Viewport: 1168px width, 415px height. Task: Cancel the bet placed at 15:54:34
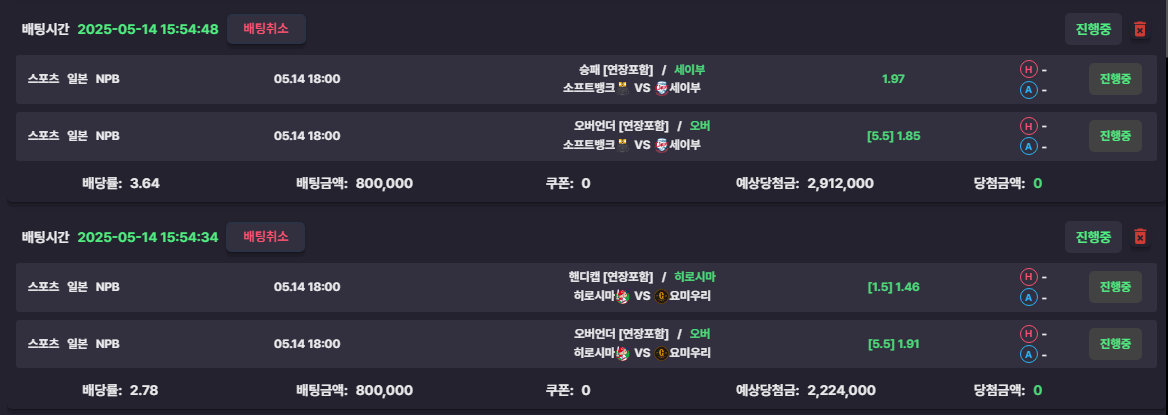coord(266,237)
